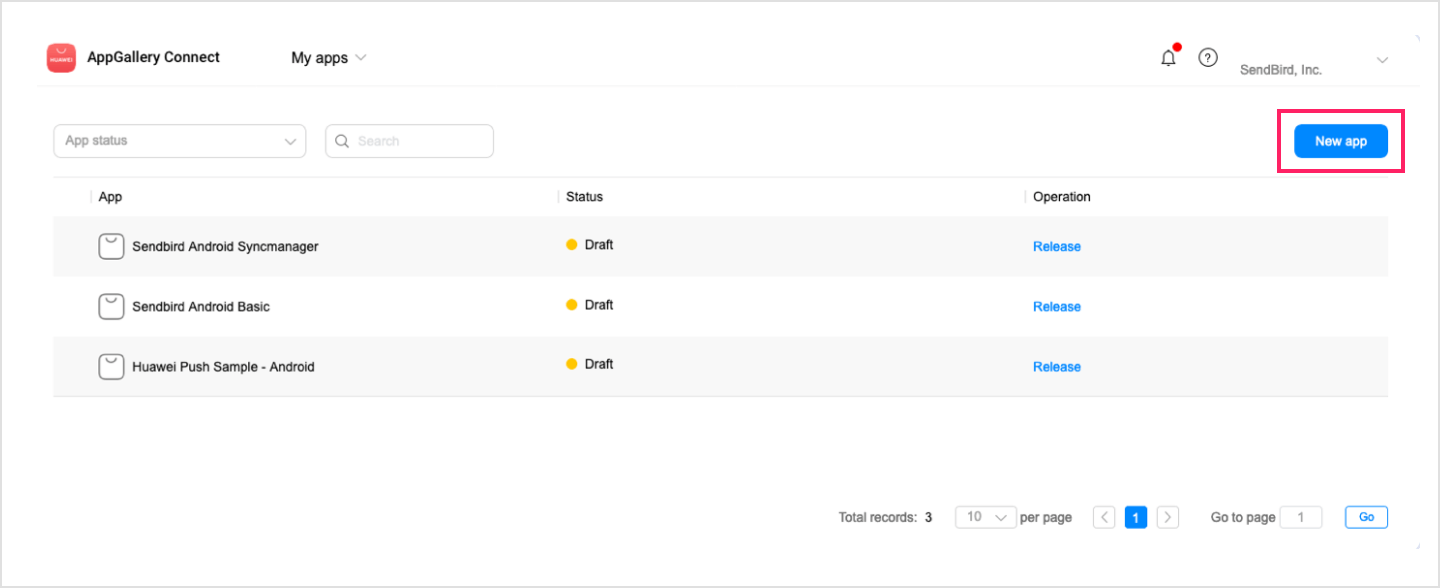Screen dimensions: 1440x588
Task: Click the Go button in pagination
Action: coord(1366,517)
